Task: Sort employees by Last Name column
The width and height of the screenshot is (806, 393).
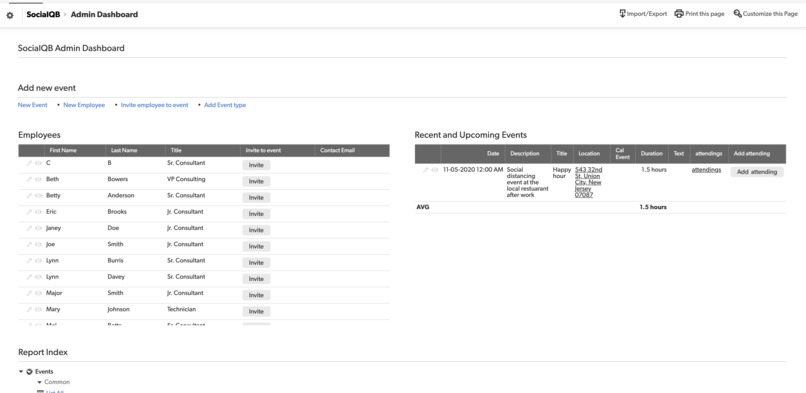Action: (124, 151)
